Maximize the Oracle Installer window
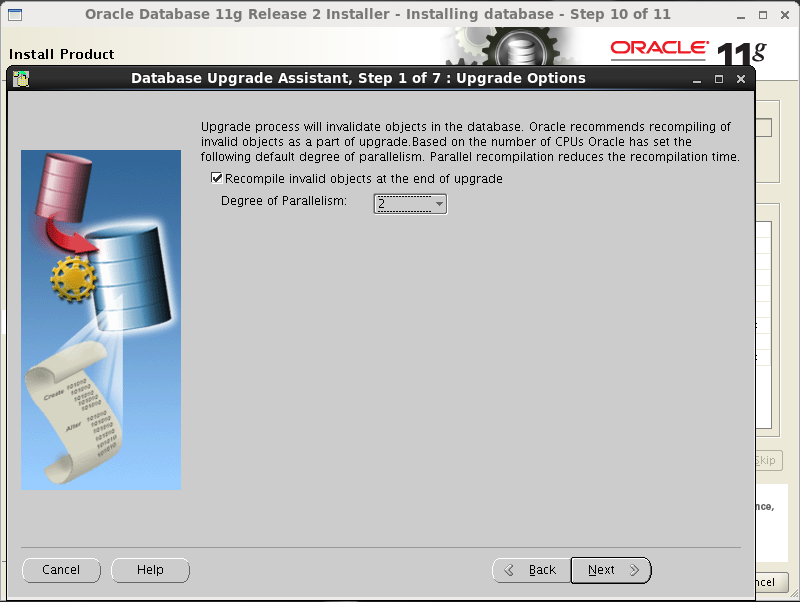 [763, 15]
